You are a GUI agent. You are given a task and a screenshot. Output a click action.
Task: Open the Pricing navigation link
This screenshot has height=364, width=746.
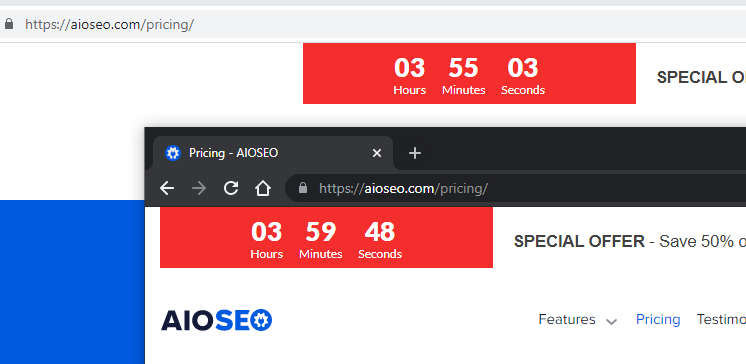point(658,319)
